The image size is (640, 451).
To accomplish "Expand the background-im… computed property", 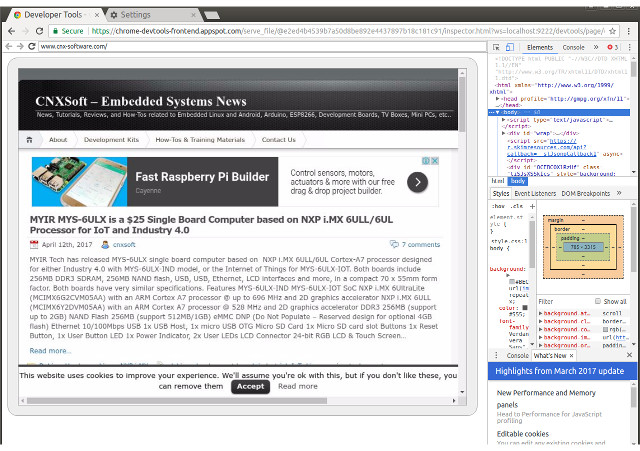I will coord(540,338).
